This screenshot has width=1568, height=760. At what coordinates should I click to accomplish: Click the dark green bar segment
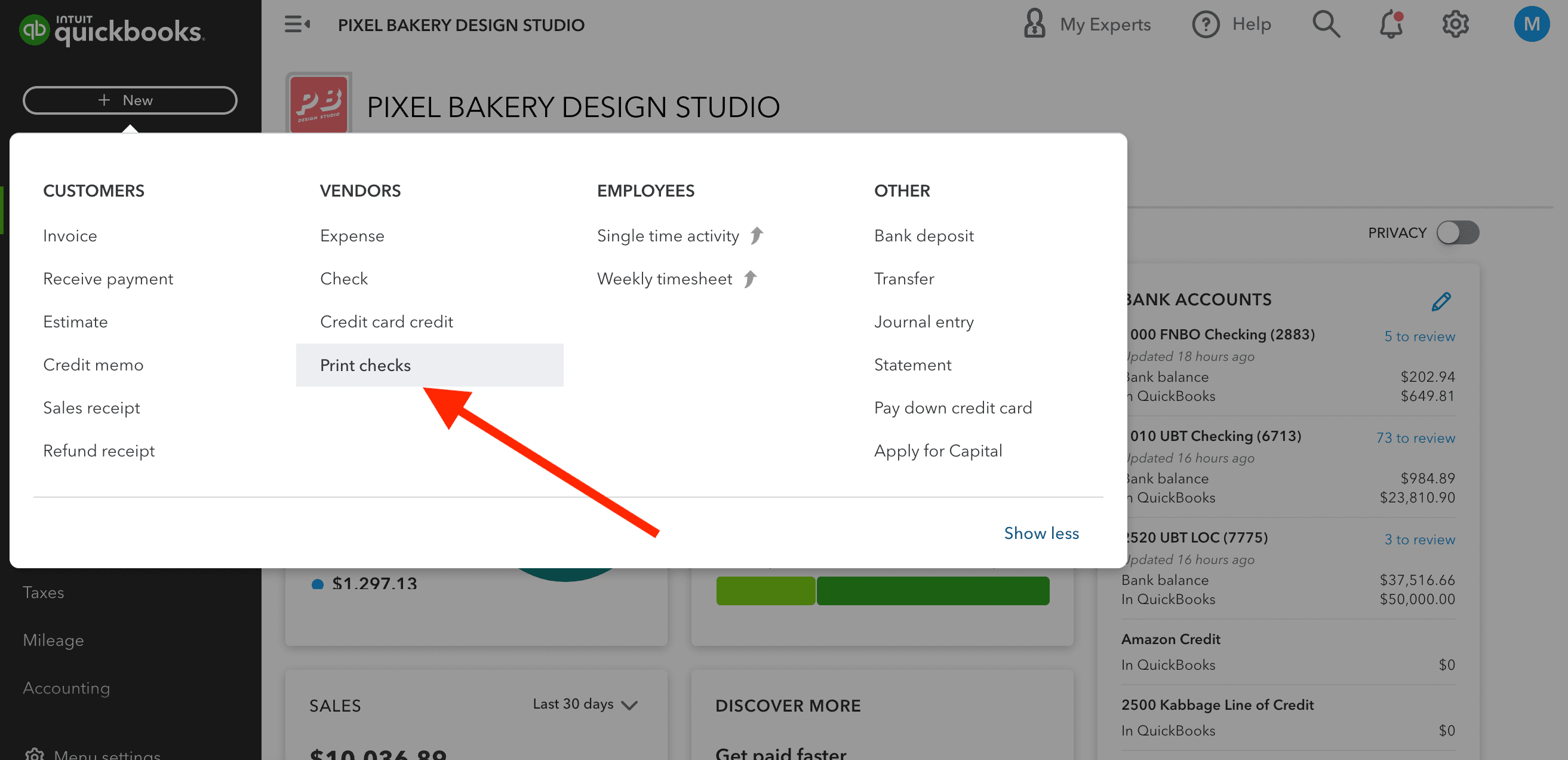pos(933,591)
